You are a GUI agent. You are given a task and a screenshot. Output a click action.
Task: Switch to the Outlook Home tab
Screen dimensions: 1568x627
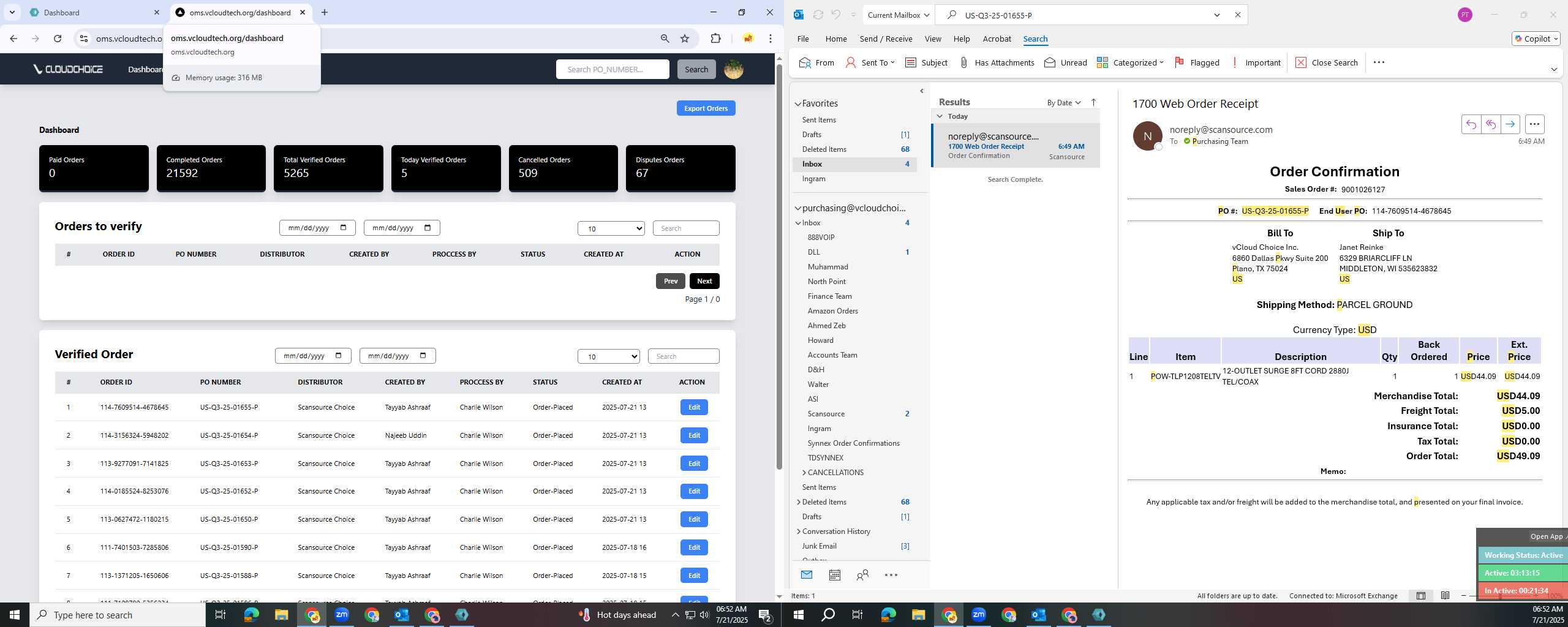click(835, 39)
